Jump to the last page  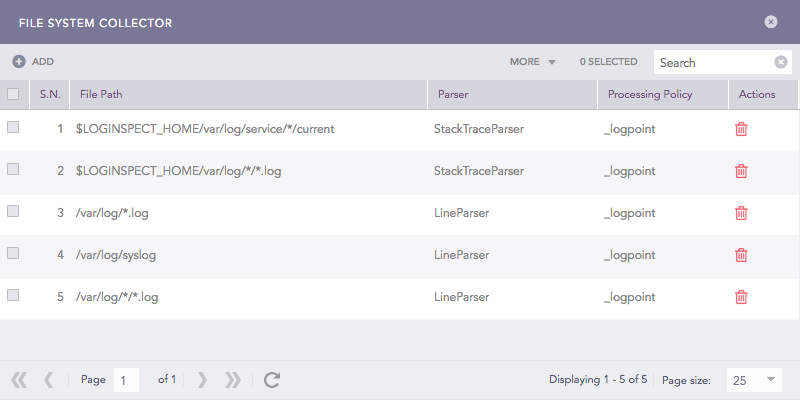click(233, 380)
